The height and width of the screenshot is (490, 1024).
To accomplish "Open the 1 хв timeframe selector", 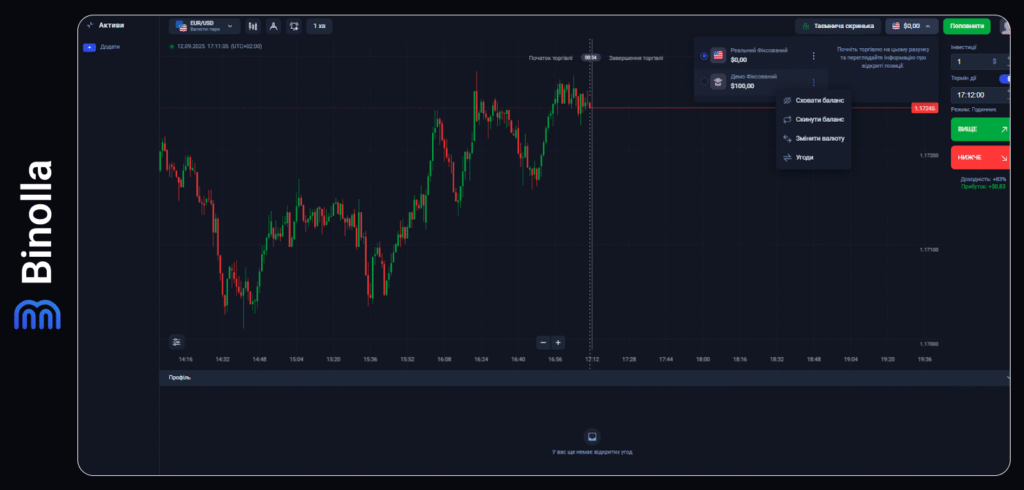I will 319,26.
